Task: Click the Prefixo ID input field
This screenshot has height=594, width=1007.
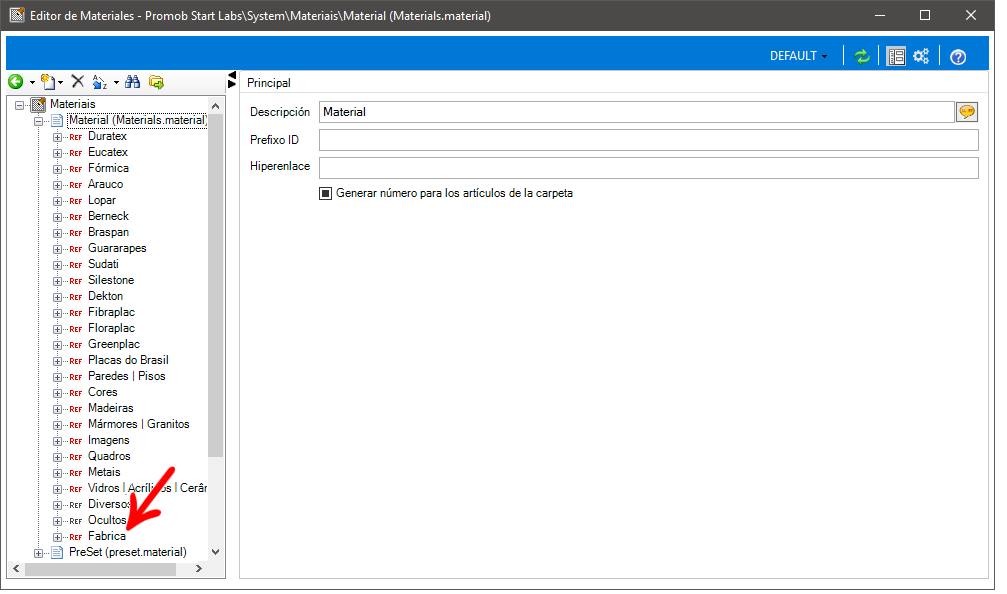Action: pyautogui.click(x=649, y=140)
